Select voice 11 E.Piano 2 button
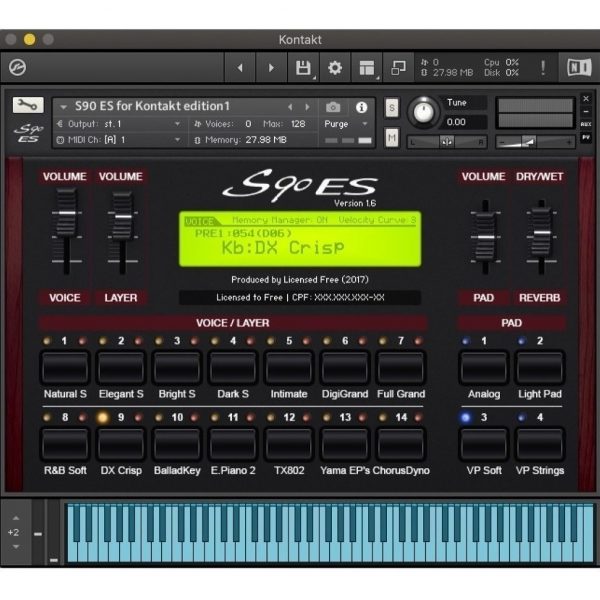 pyautogui.click(x=233, y=444)
